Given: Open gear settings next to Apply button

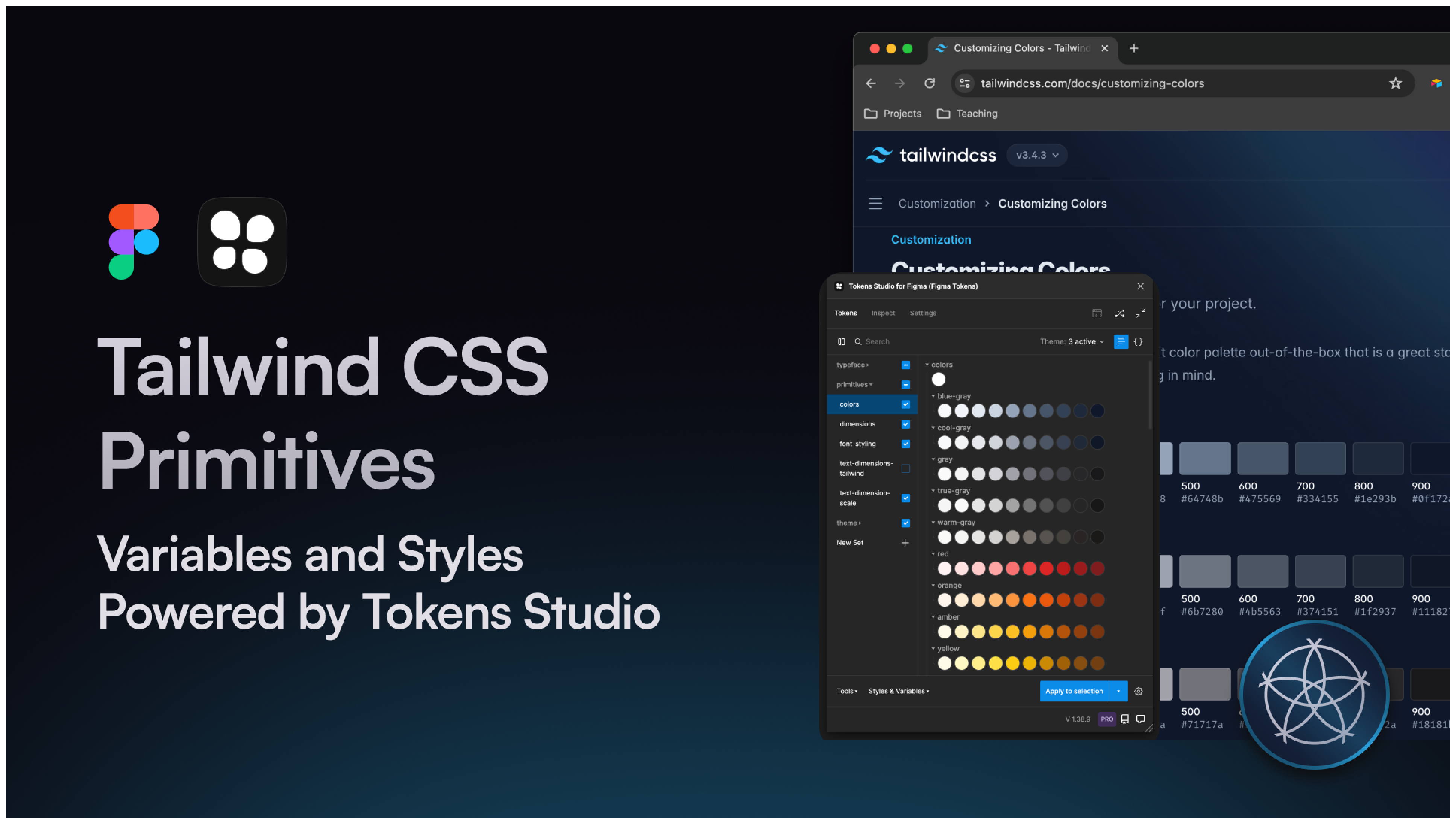Looking at the screenshot, I should point(1138,692).
